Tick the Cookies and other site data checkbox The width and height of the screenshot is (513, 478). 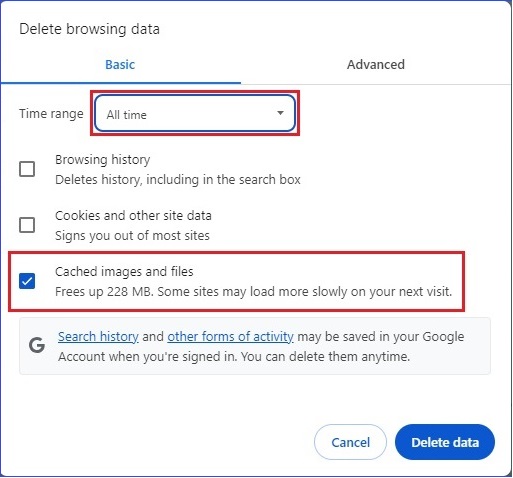pyautogui.click(x=27, y=225)
